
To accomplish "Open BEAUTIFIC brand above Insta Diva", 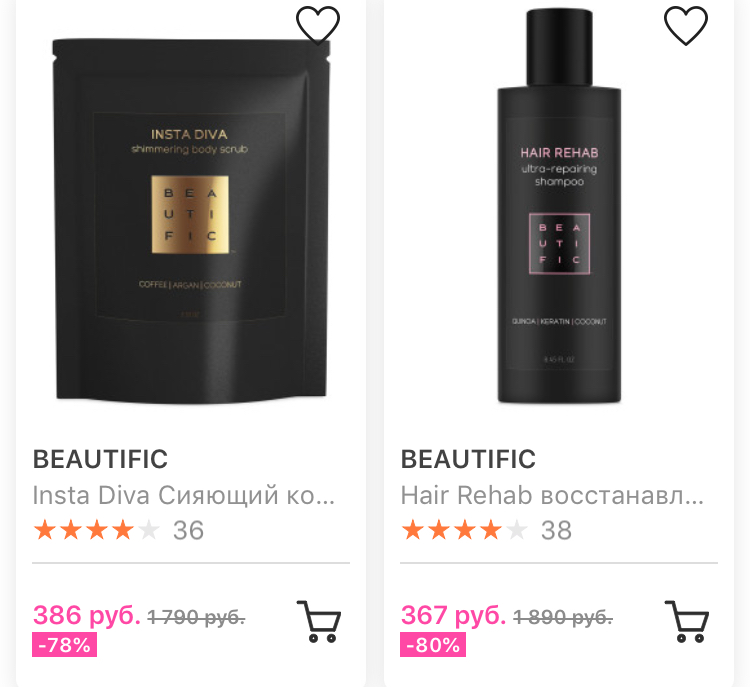I will pyautogui.click(x=100, y=459).
